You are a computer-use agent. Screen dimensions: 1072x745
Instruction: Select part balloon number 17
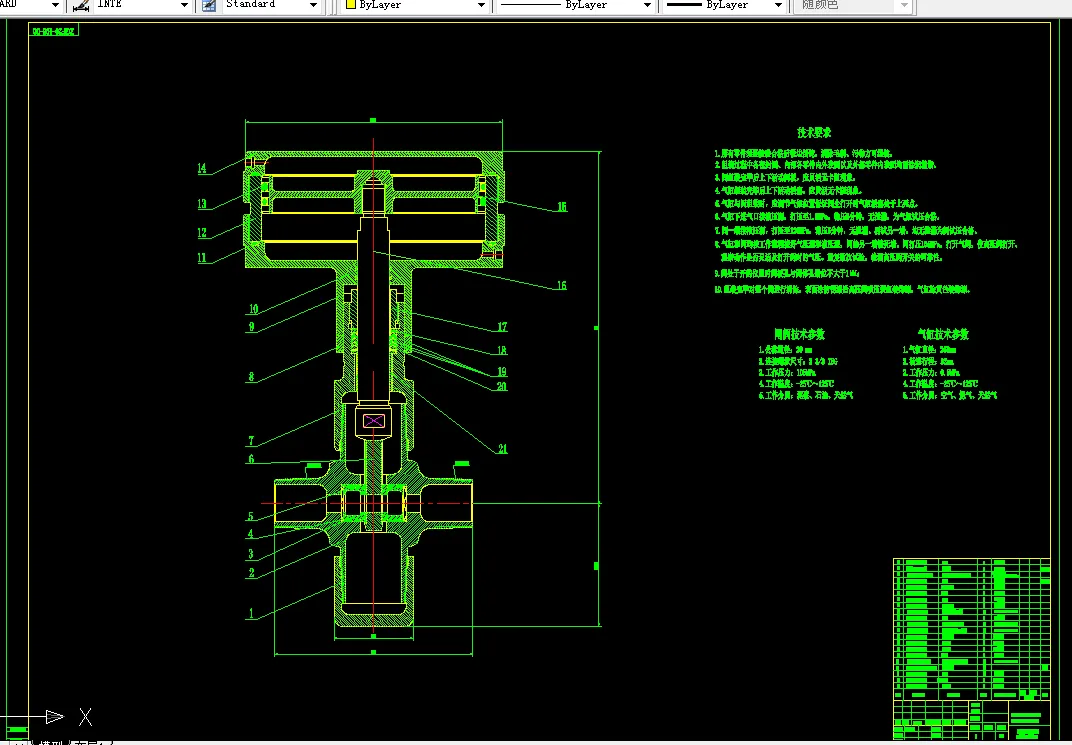click(502, 327)
